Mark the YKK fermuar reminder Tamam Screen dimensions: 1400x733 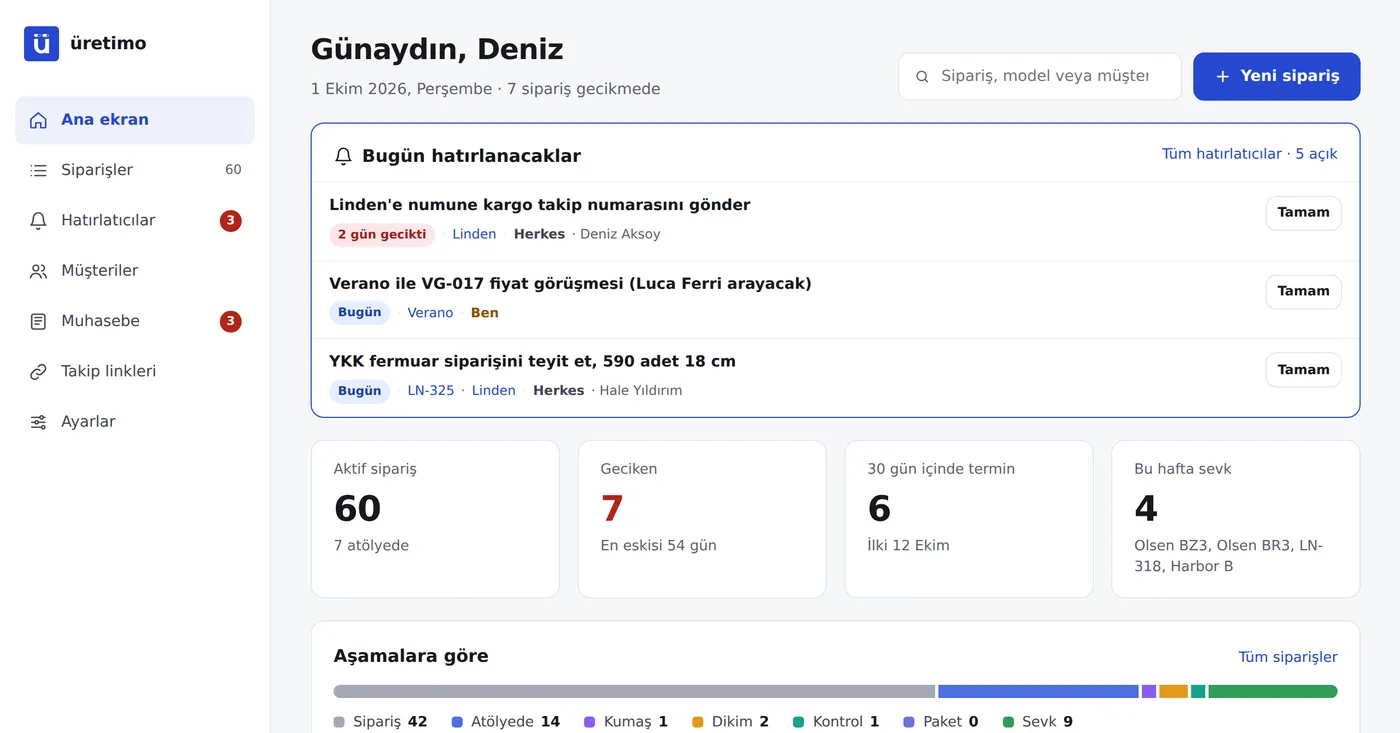(x=1304, y=370)
